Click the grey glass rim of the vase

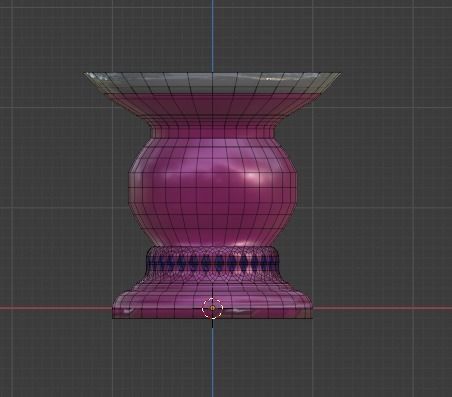pos(212,82)
